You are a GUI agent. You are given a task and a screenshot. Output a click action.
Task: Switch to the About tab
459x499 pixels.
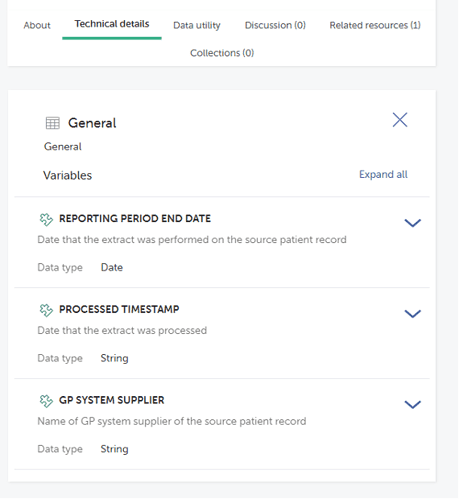click(x=37, y=25)
